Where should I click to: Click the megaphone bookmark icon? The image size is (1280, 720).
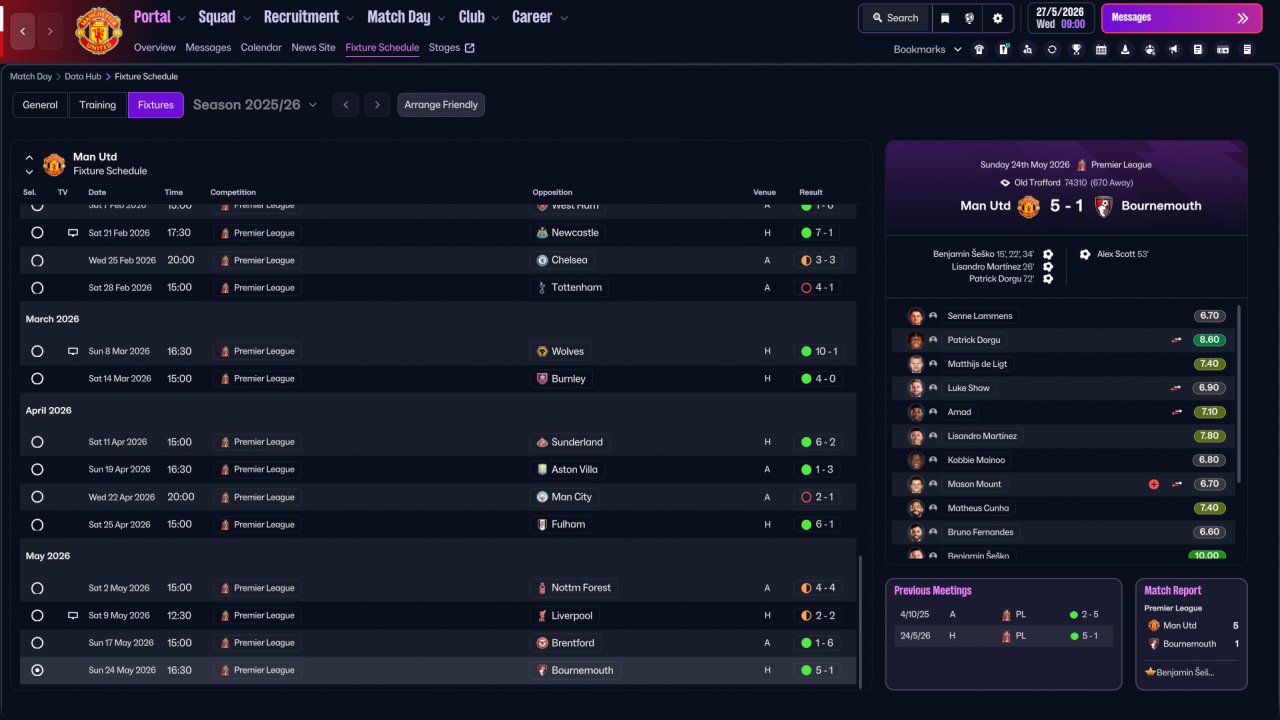pyautogui.click(x=1174, y=49)
